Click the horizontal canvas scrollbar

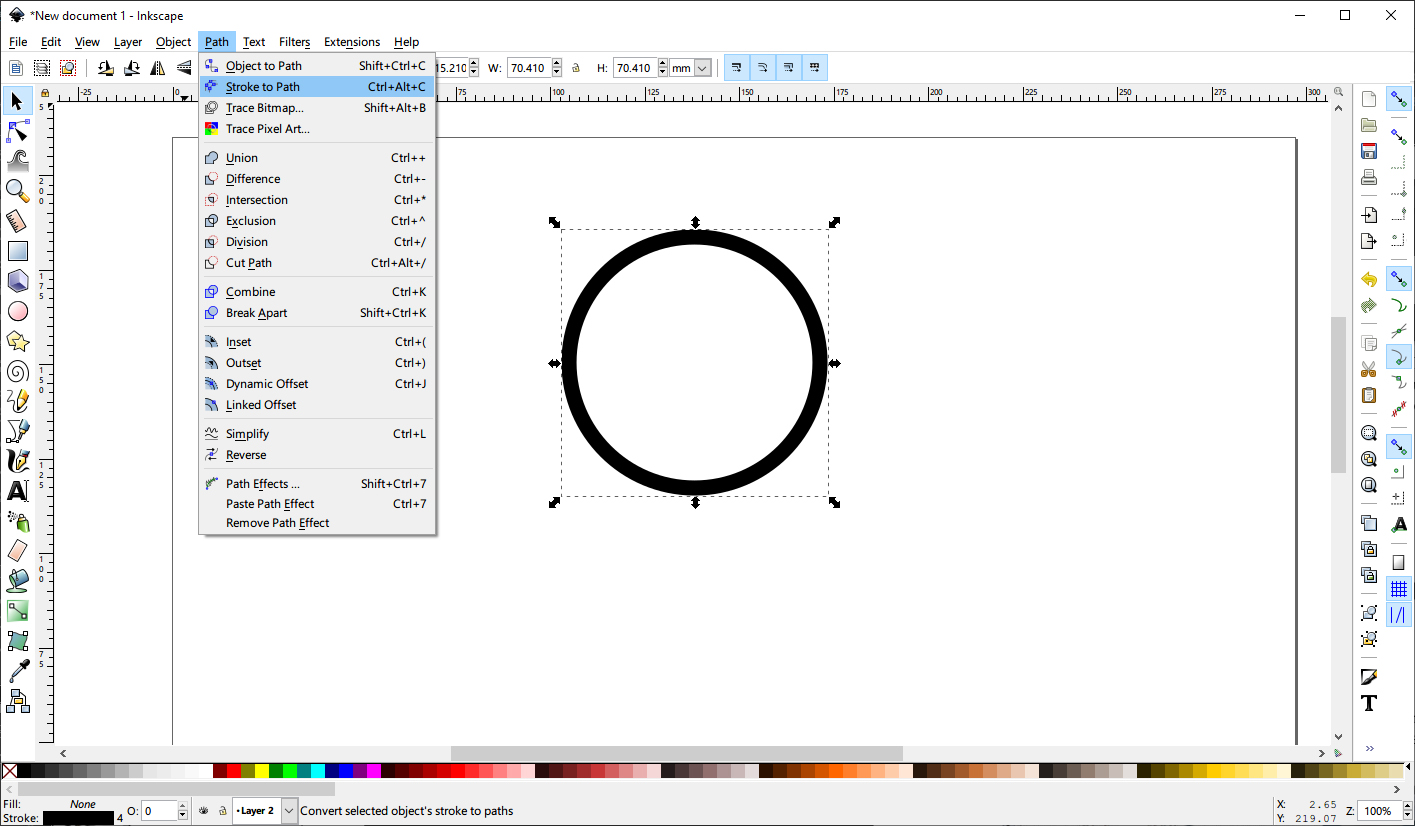point(677,753)
